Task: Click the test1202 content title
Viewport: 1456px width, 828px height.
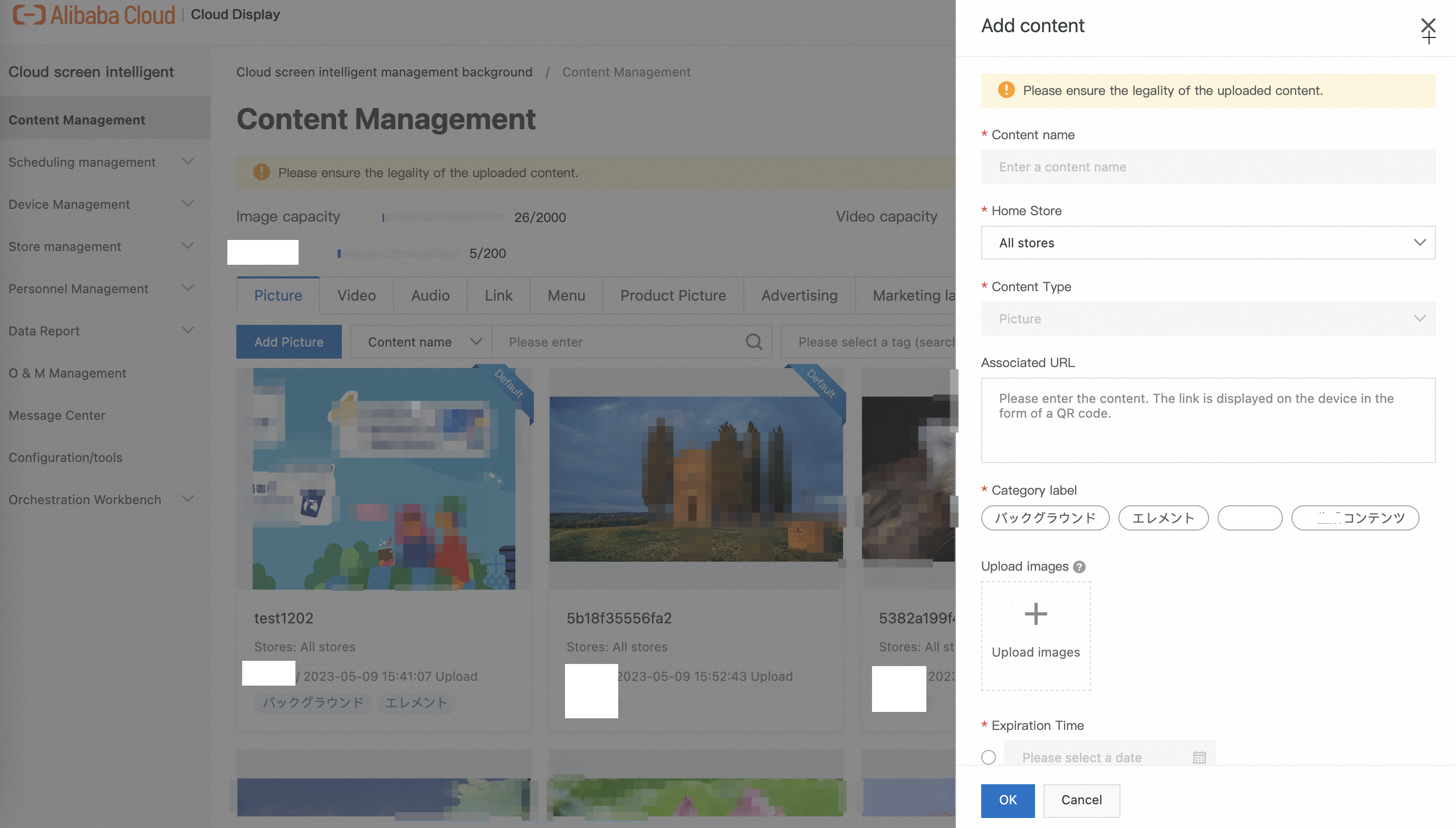Action: pos(283,618)
